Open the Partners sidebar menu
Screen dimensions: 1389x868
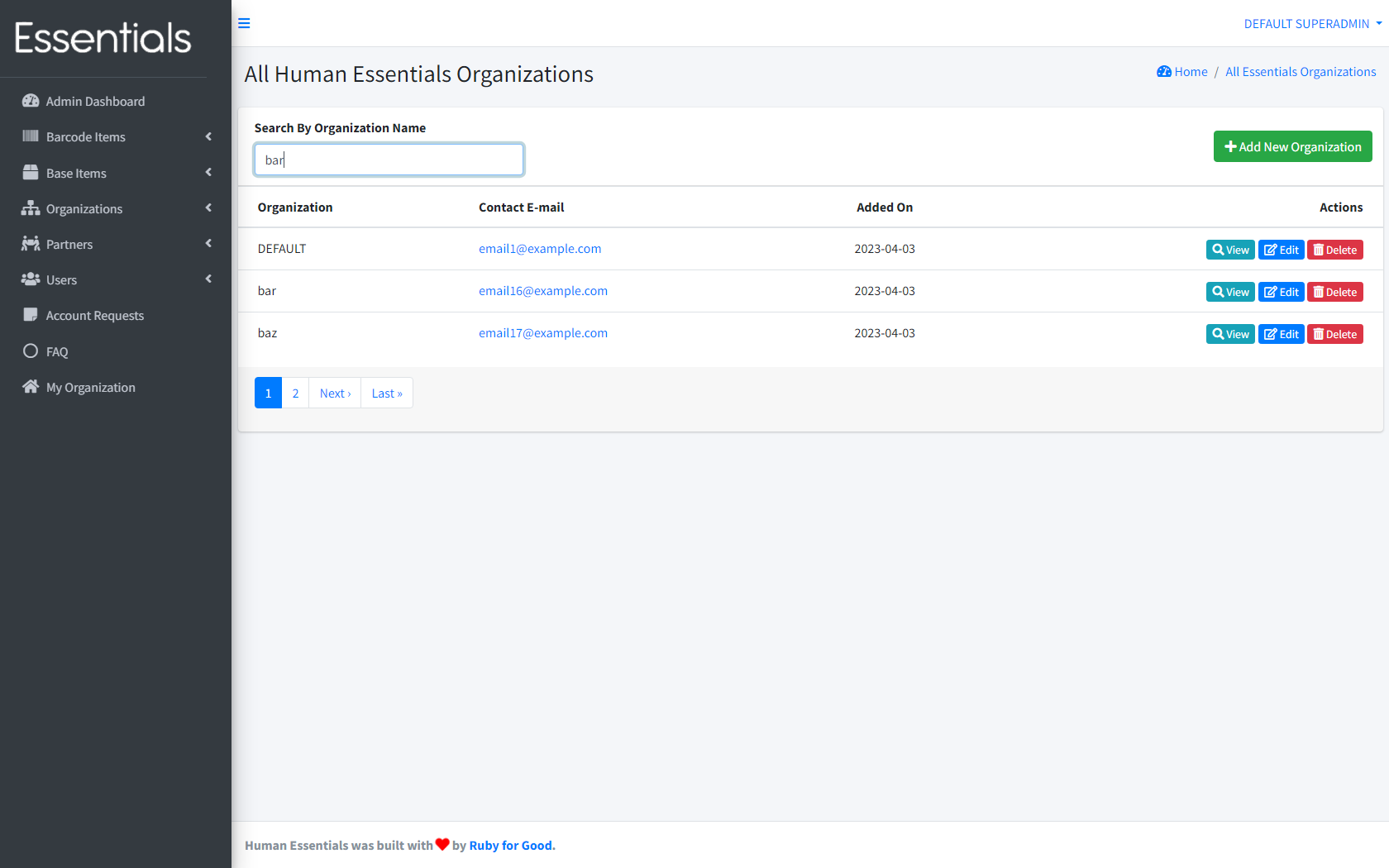click(116, 243)
